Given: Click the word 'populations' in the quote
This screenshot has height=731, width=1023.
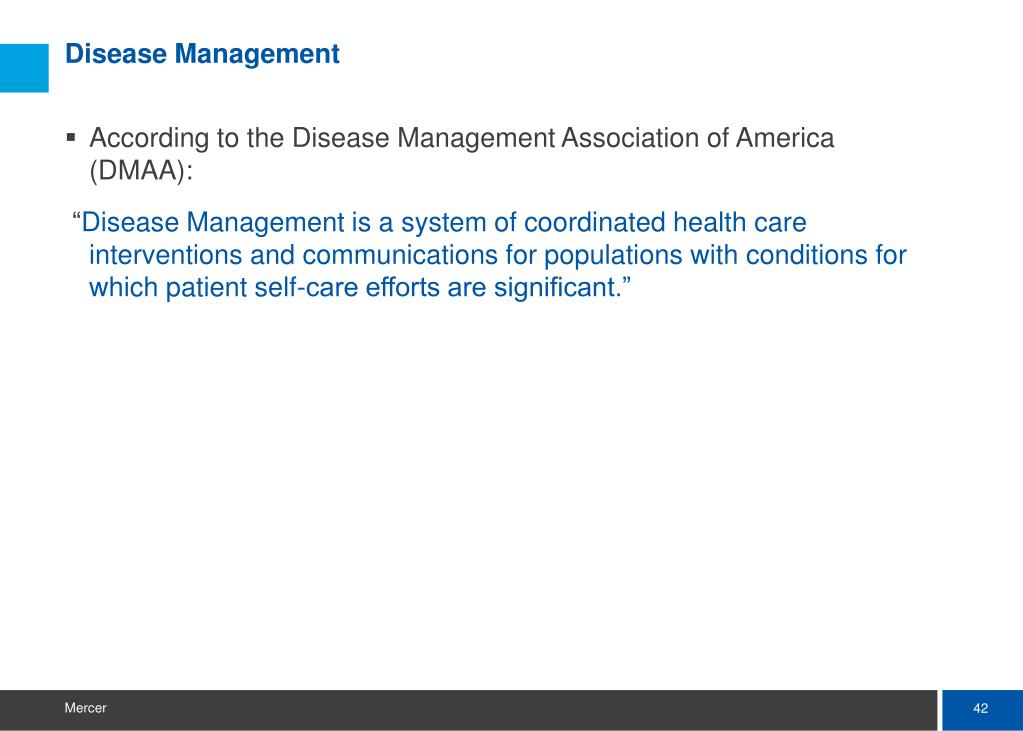Looking at the screenshot, I should pos(613,255).
